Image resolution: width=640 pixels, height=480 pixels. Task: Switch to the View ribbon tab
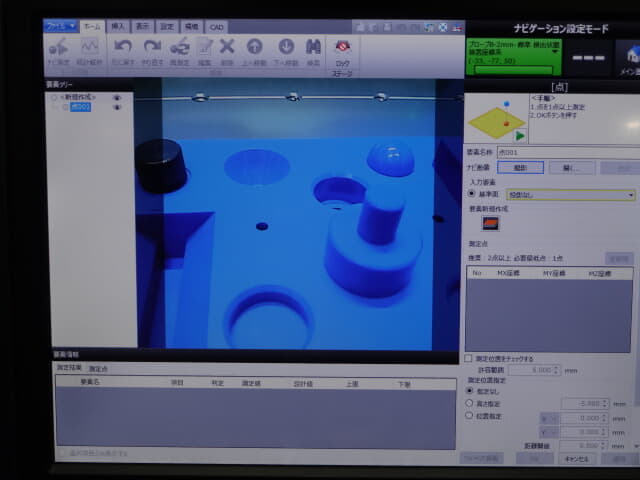click(x=142, y=27)
